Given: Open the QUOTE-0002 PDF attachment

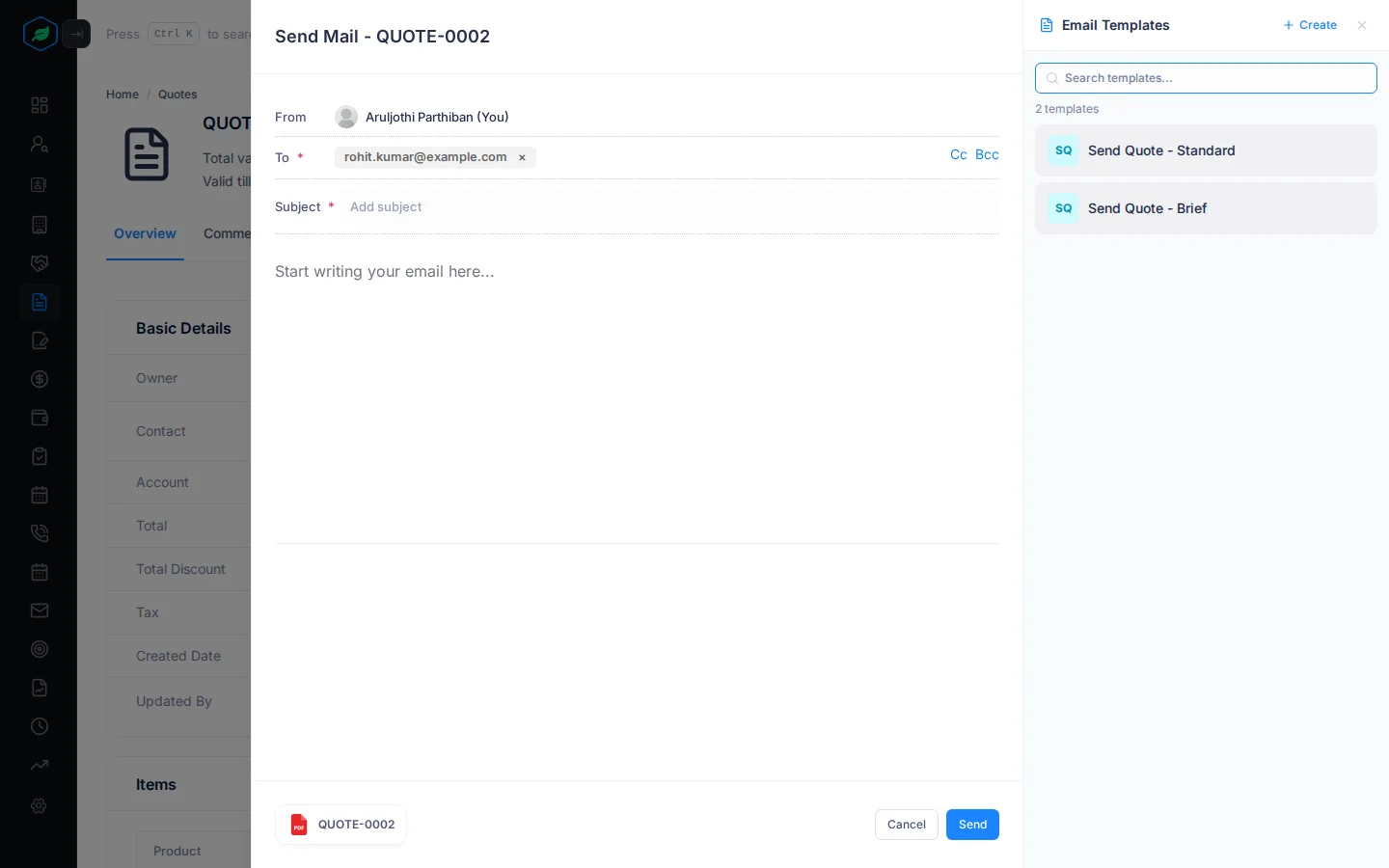Looking at the screenshot, I should (x=341, y=825).
